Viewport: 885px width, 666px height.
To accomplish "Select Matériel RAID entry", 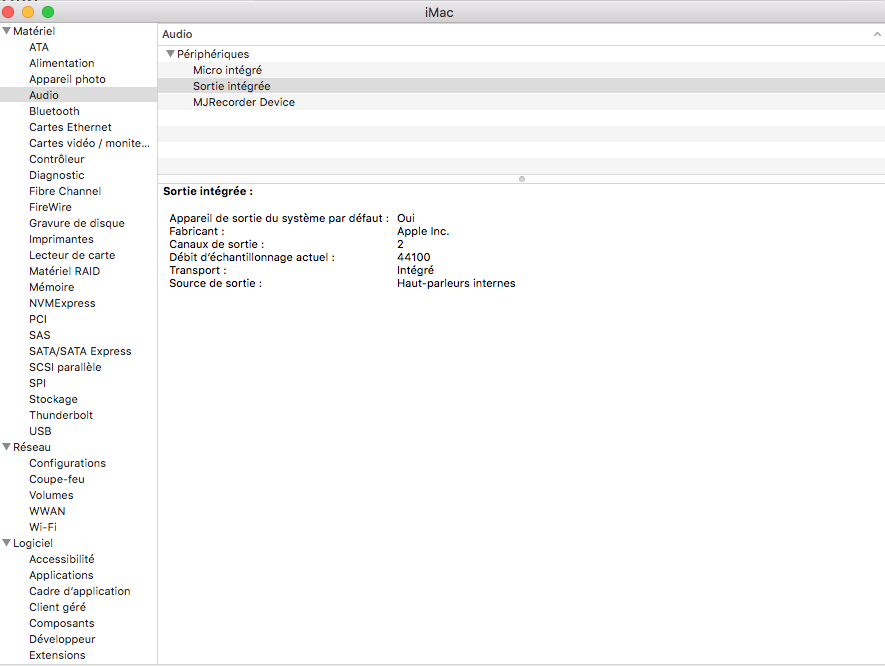I will [64, 271].
